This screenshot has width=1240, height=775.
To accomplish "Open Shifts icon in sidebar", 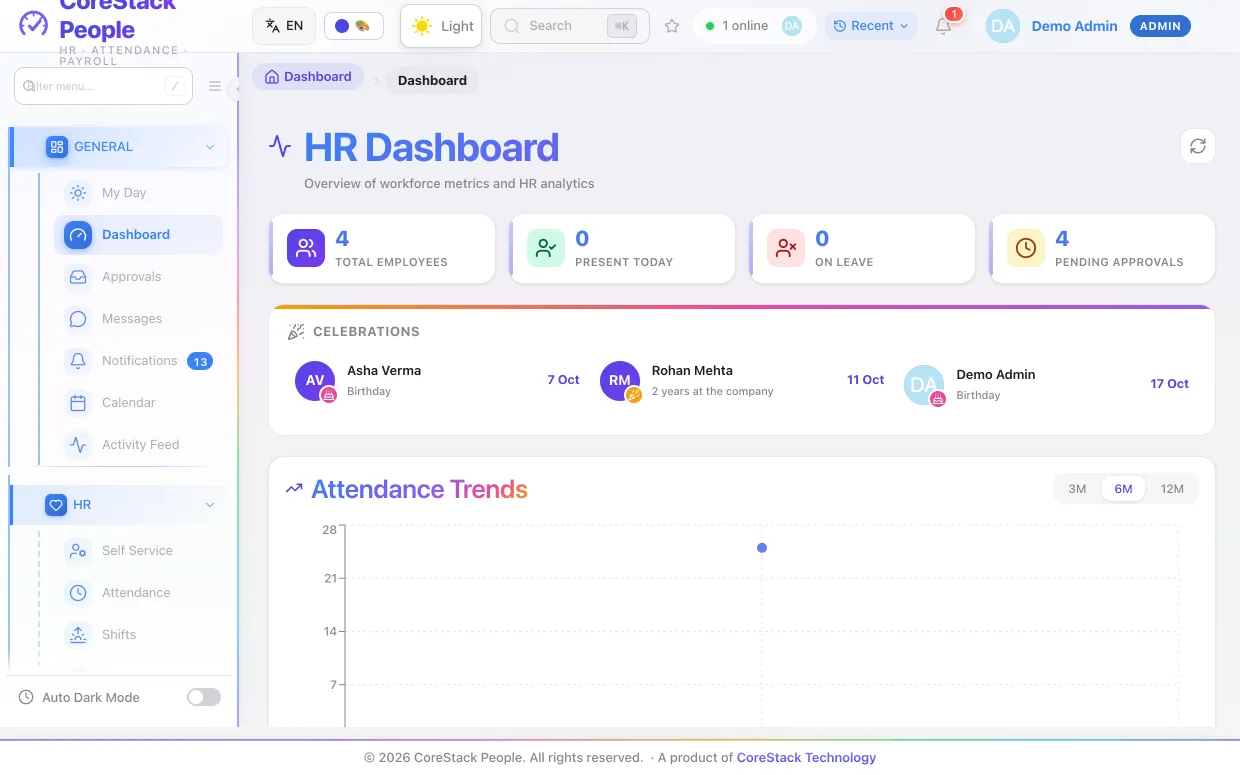I will [x=78, y=635].
